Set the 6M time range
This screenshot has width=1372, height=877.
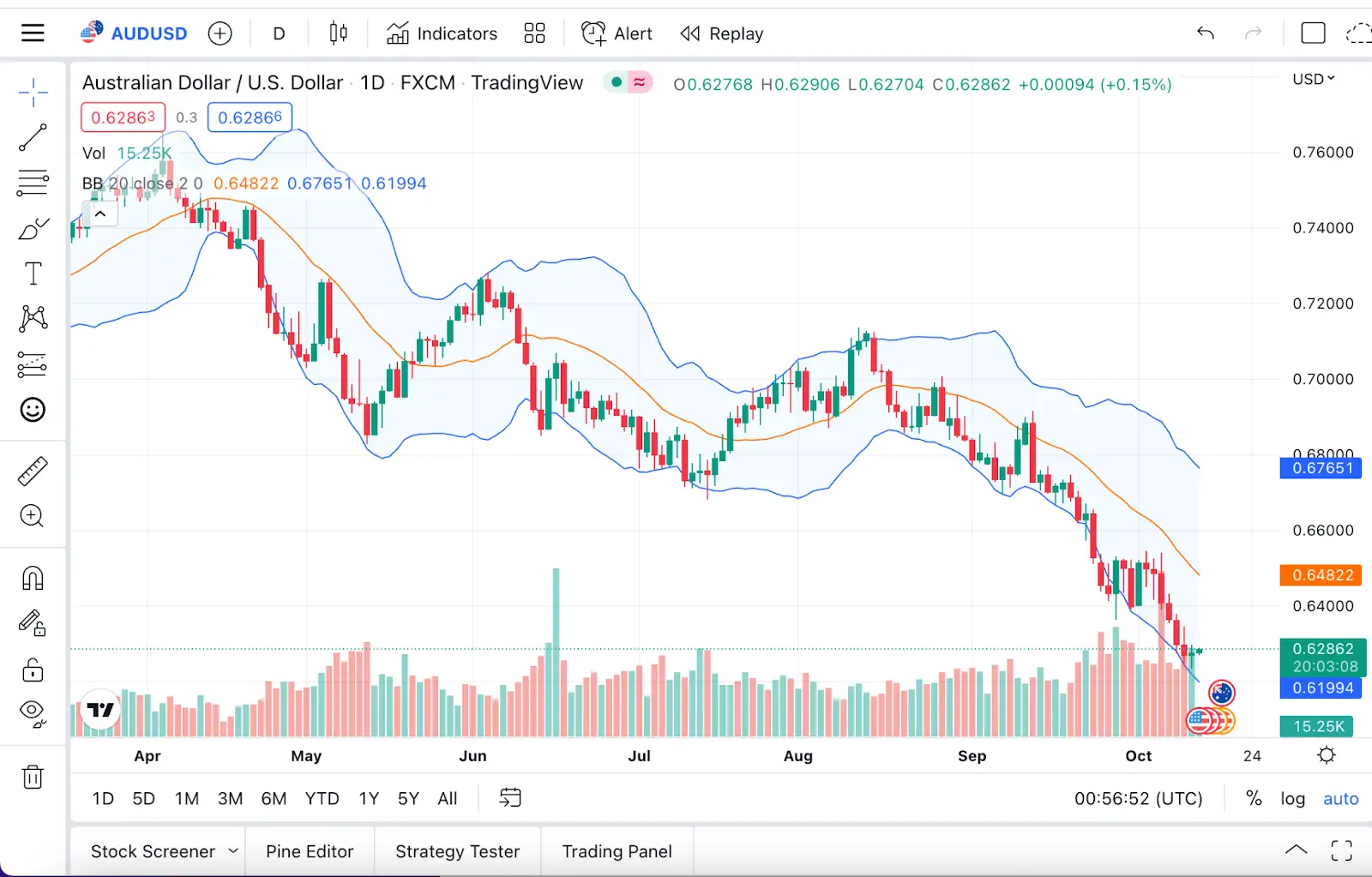click(x=274, y=798)
